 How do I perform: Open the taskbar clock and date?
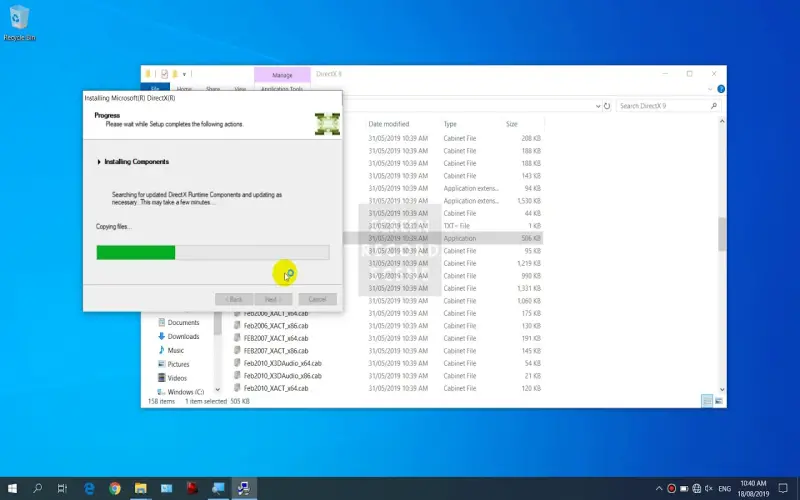pyautogui.click(x=753, y=488)
